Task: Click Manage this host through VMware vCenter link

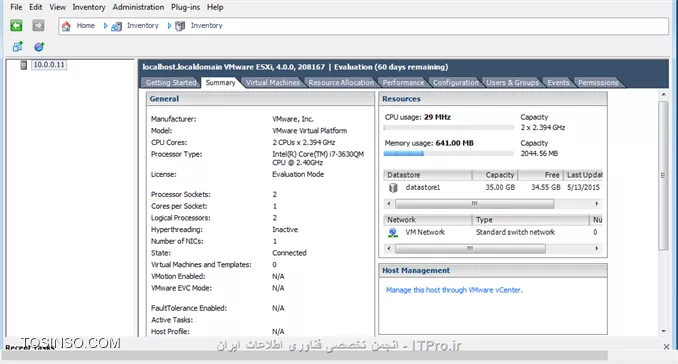Action: click(x=454, y=290)
